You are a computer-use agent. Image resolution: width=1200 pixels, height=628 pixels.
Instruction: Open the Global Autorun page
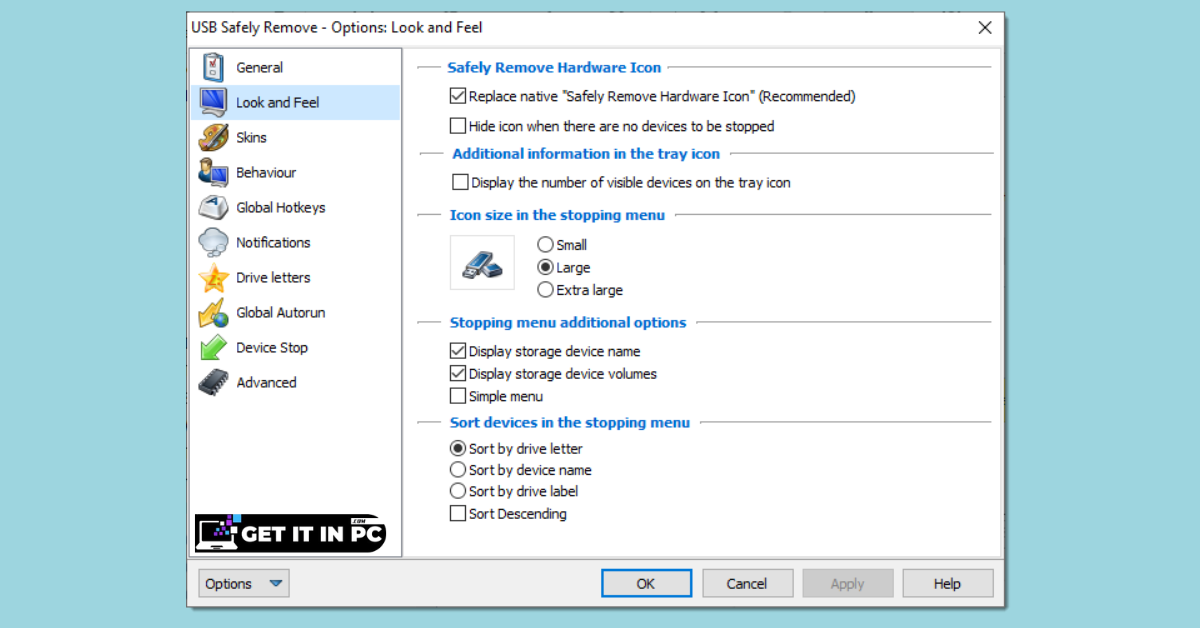click(295, 312)
